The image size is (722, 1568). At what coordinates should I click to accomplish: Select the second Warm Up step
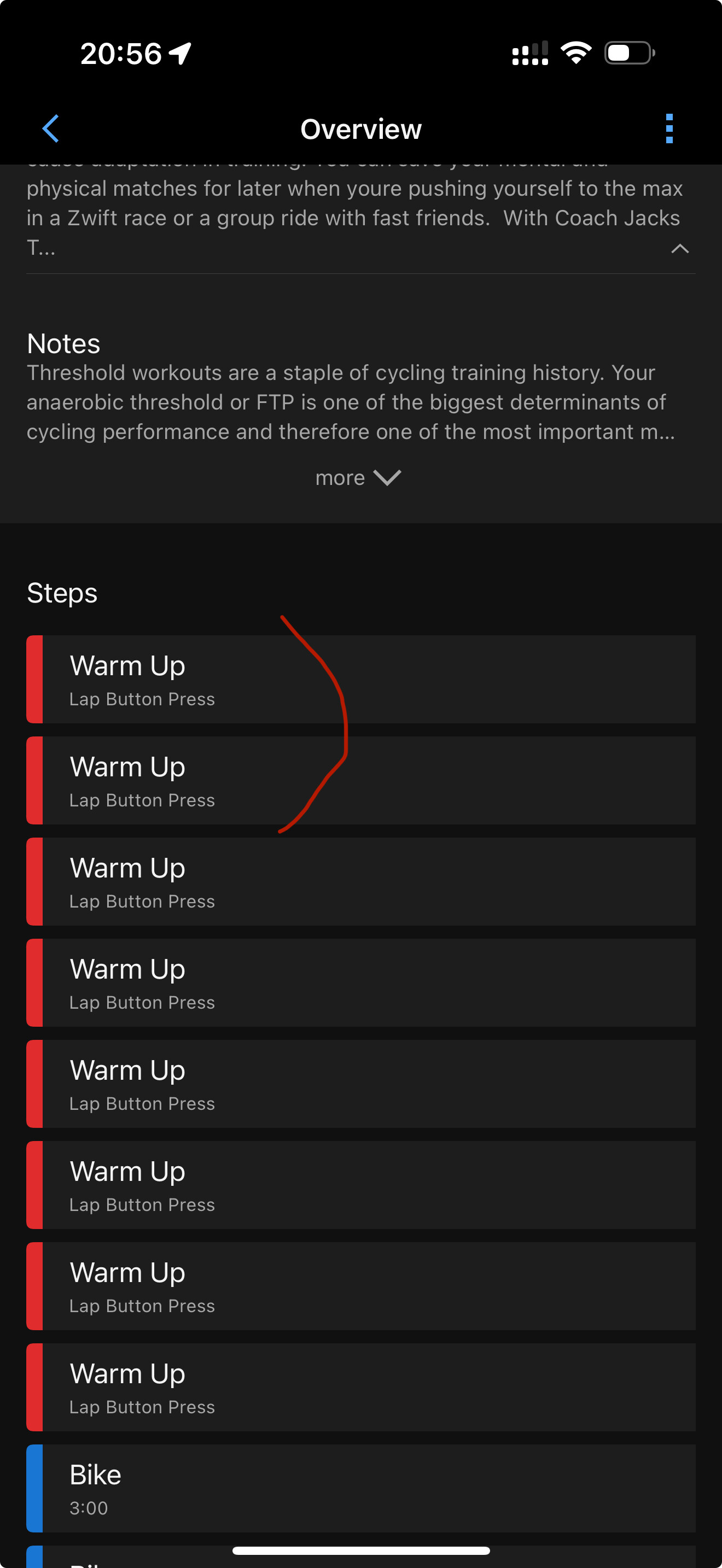360,780
